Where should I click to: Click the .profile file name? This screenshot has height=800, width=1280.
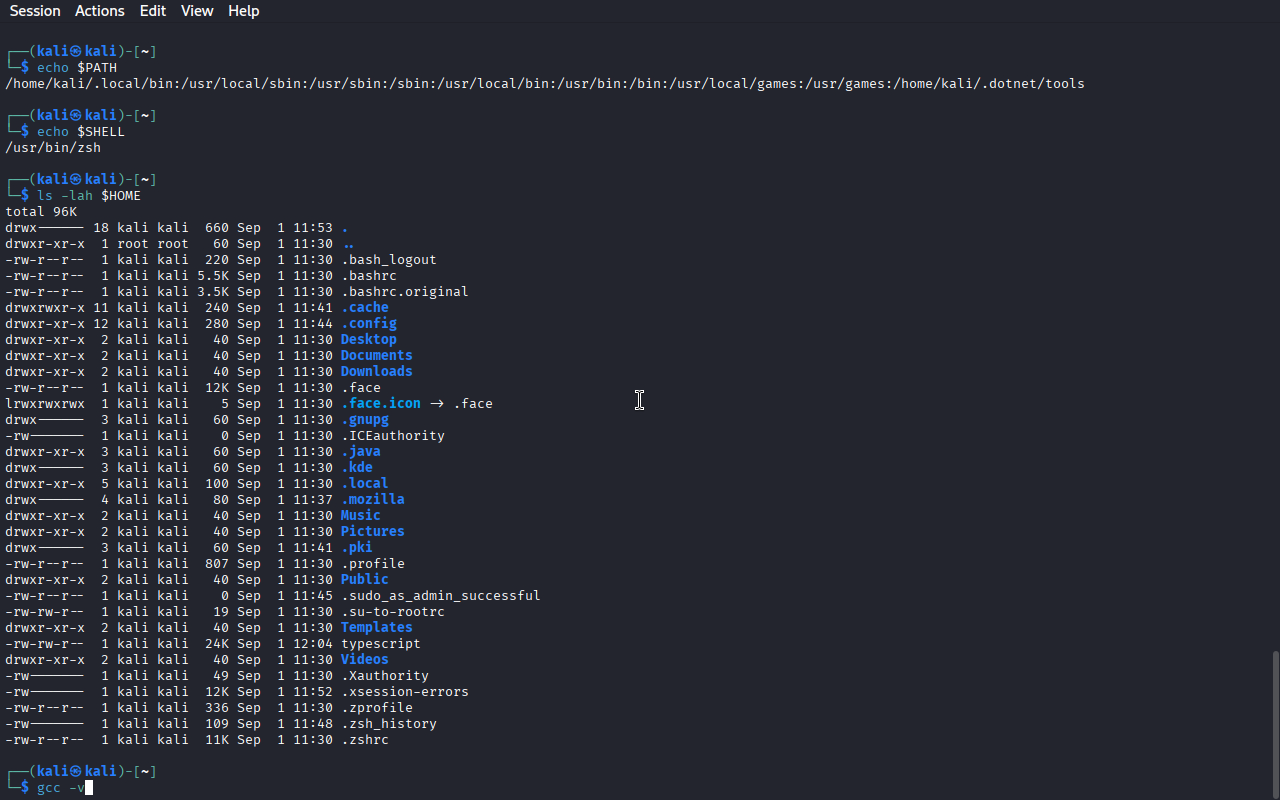point(373,564)
